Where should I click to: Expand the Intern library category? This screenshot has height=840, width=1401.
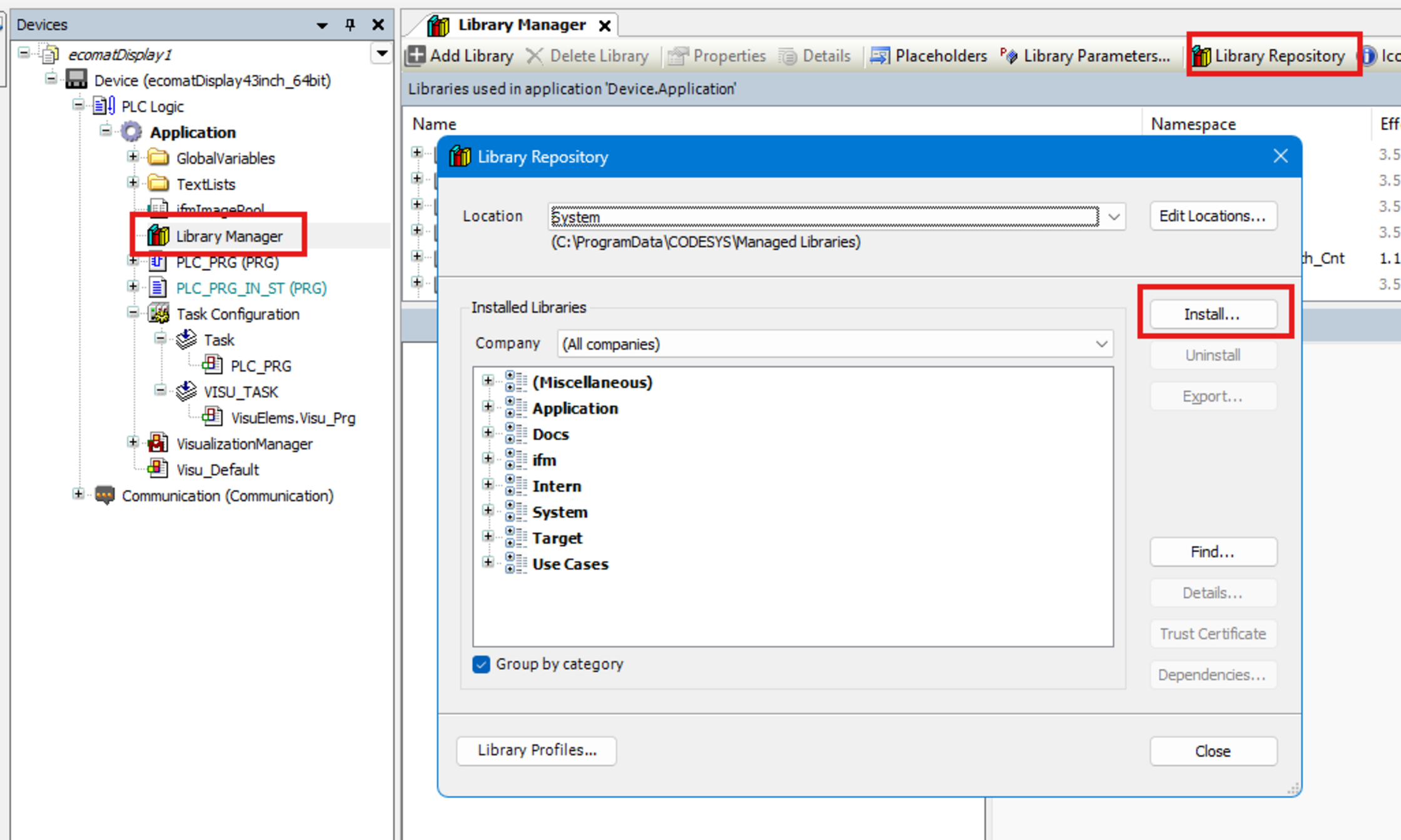[x=488, y=484]
